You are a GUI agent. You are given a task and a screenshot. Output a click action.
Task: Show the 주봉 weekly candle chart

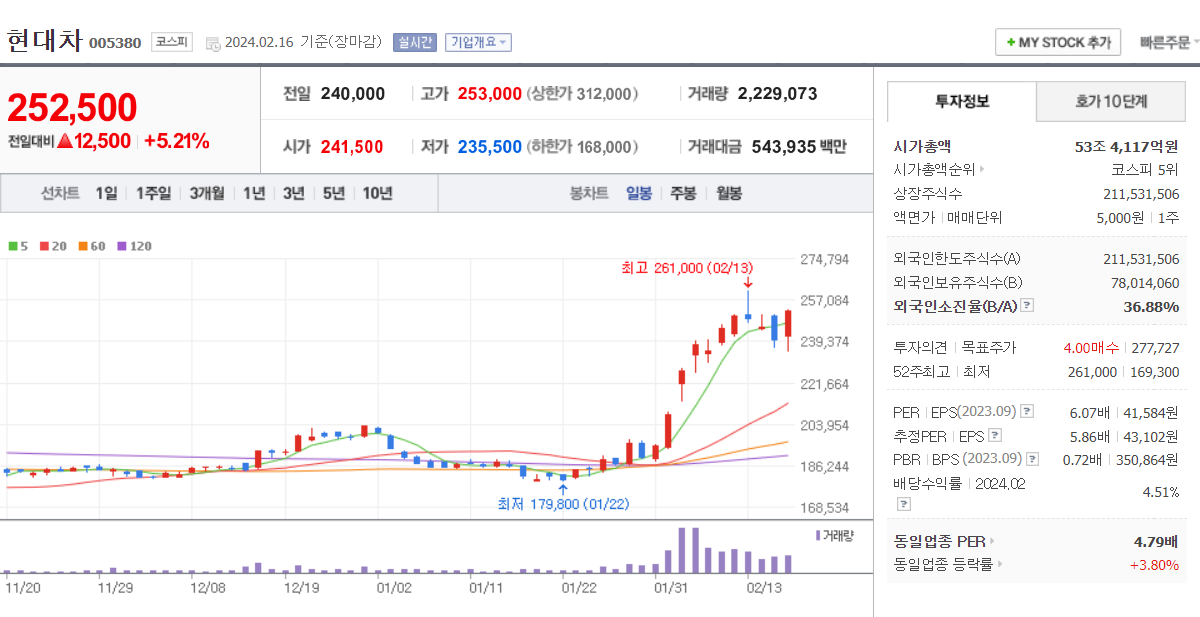pyautogui.click(x=683, y=194)
